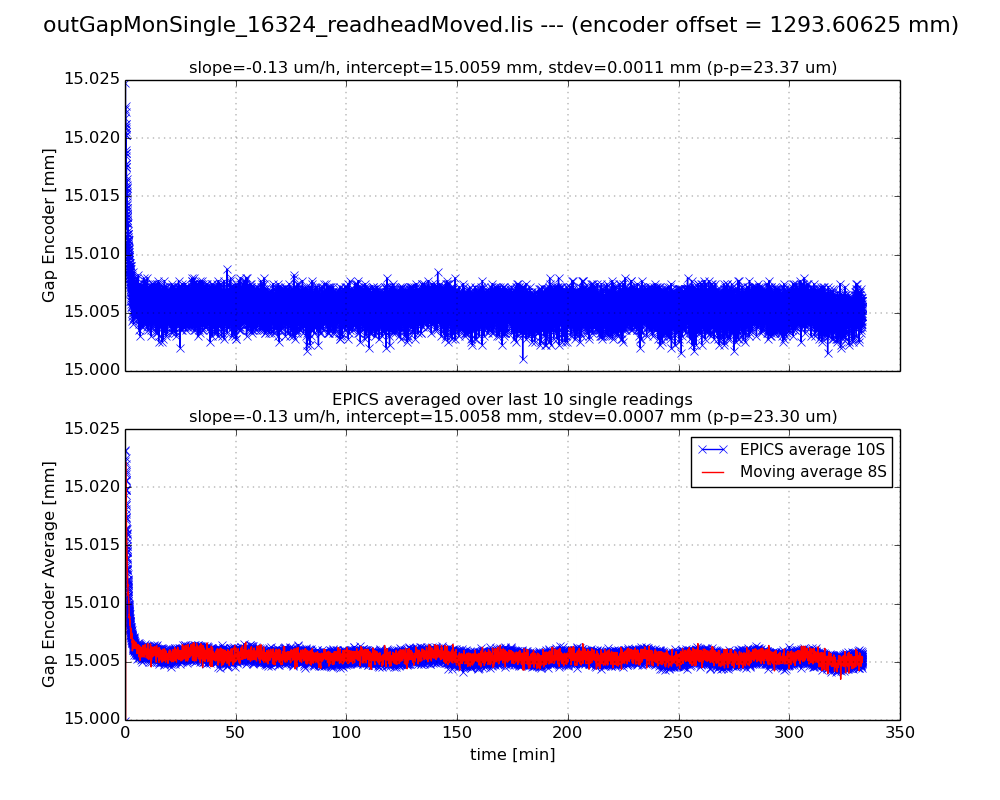Click the top plot subtitle showing stdev=0.0011 mm

point(512,68)
